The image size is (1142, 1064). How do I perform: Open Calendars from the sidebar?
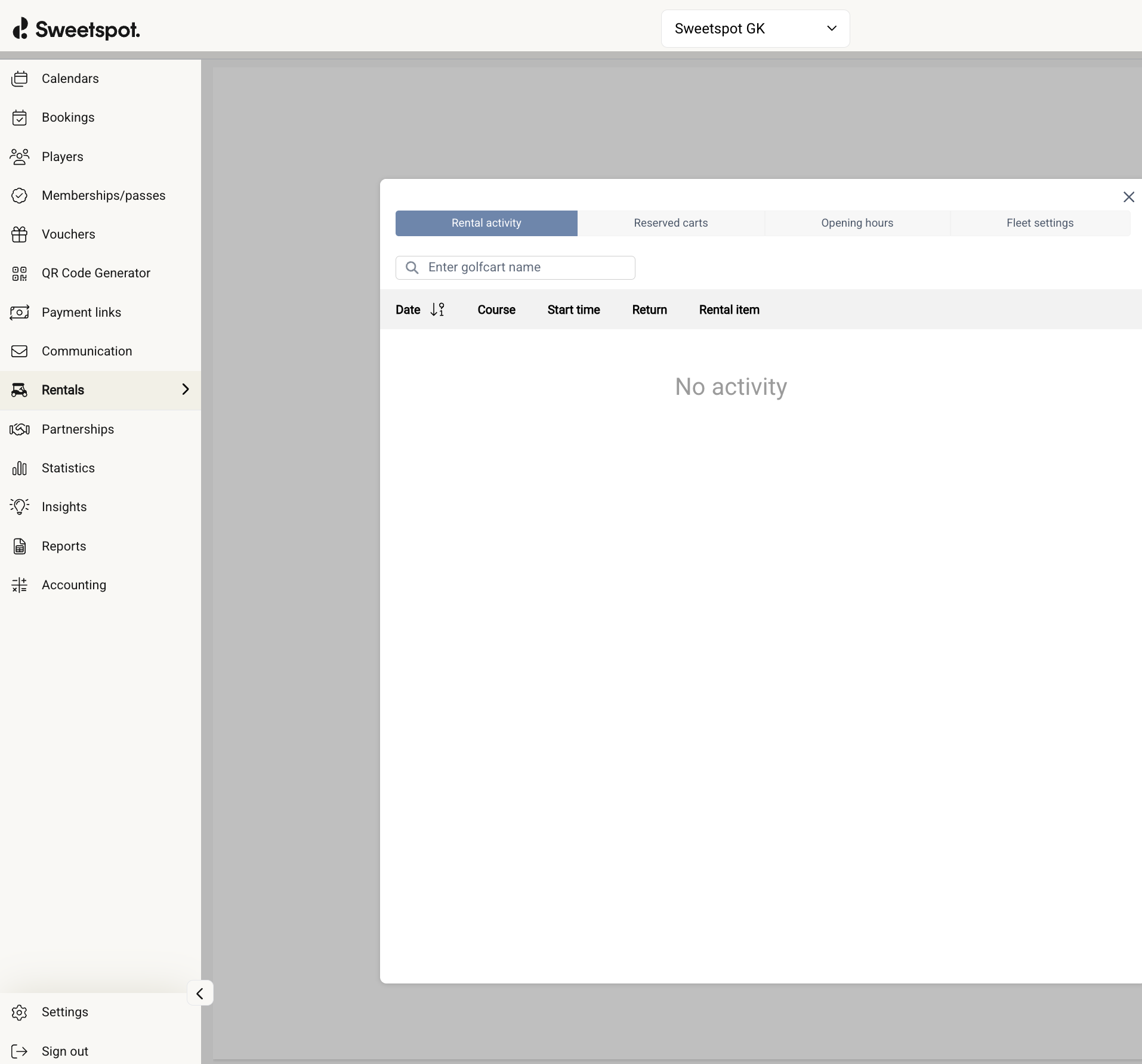pyautogui.click(x=100, y=79)
